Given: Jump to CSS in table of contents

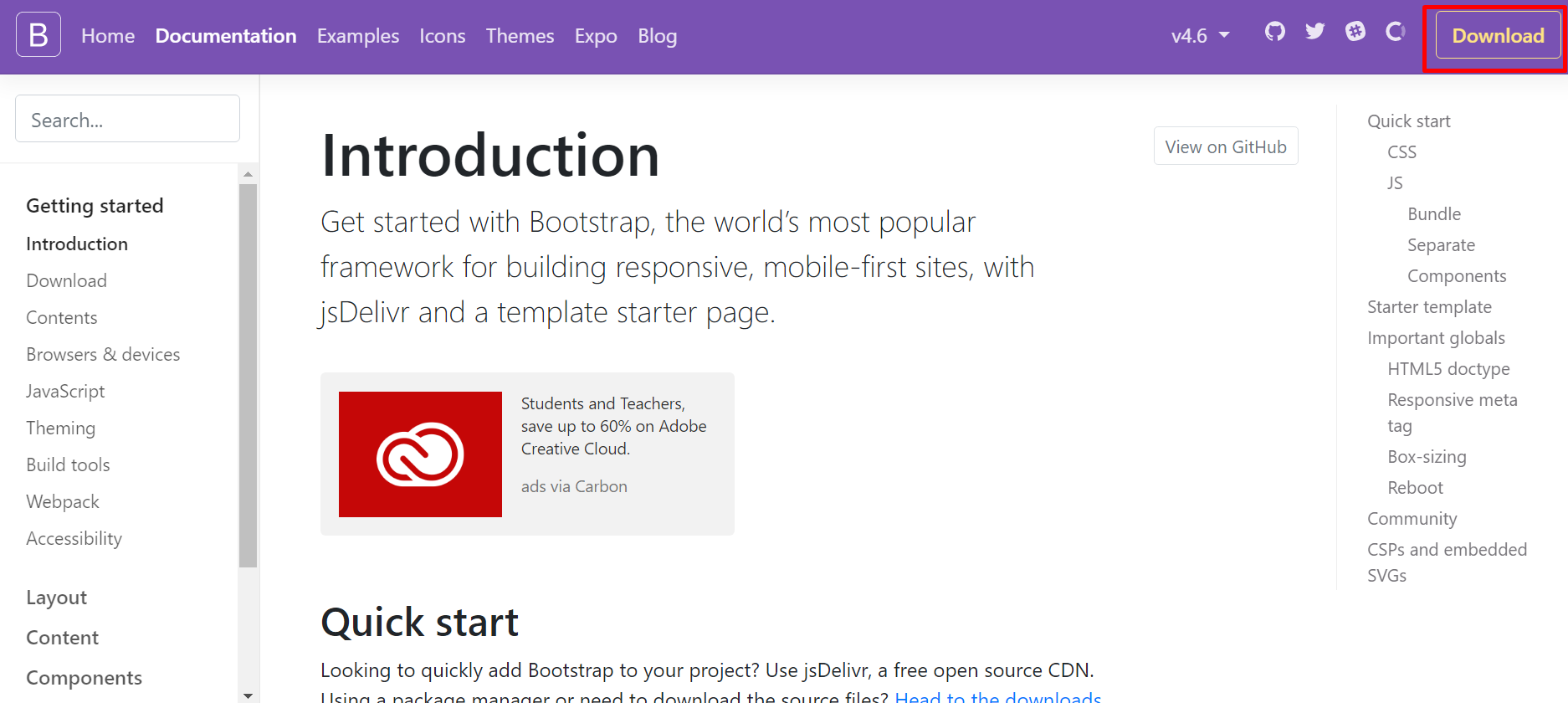Looking at the screenshot, I should [x=1401, y=152].
